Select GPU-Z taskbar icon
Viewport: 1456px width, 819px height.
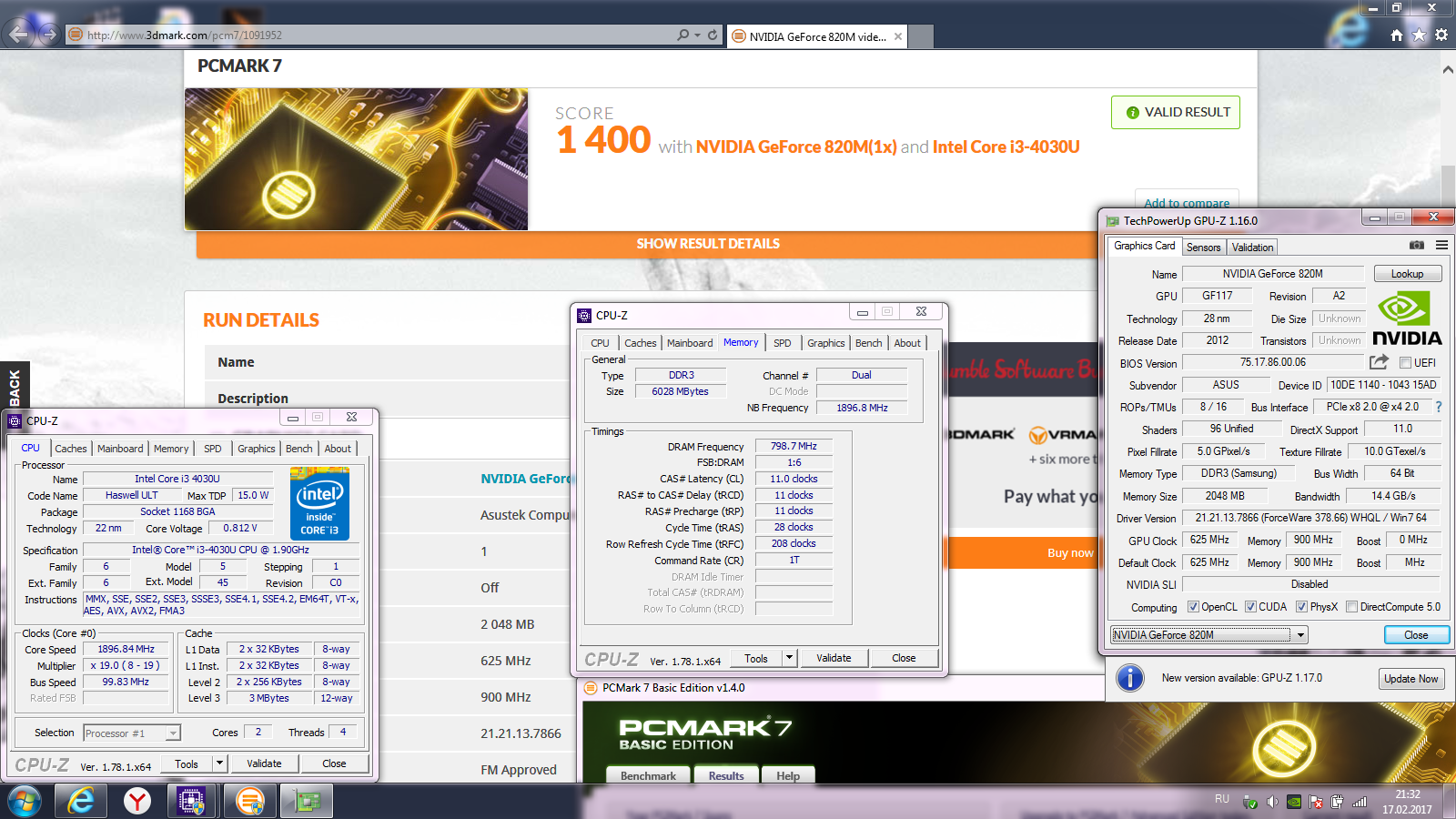307,801
